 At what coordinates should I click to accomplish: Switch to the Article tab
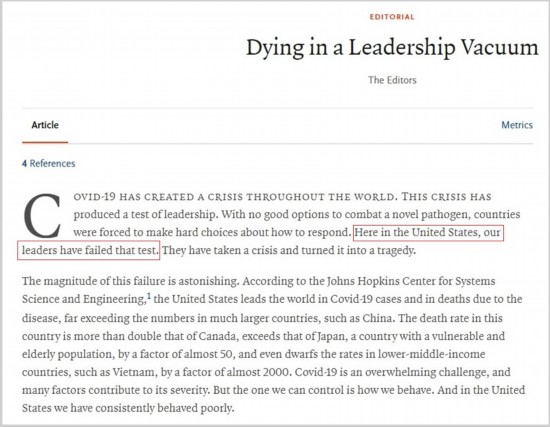[x=45, y=125]
